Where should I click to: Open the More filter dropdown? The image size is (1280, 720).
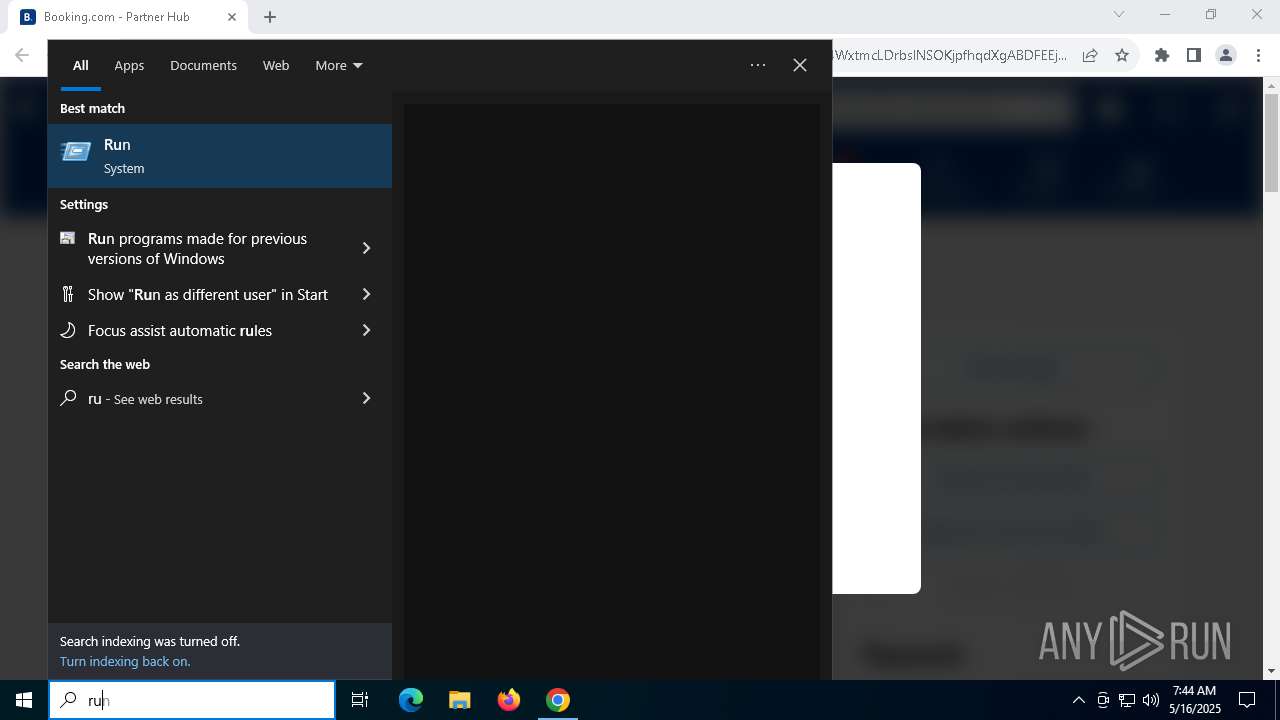point(339,65)
